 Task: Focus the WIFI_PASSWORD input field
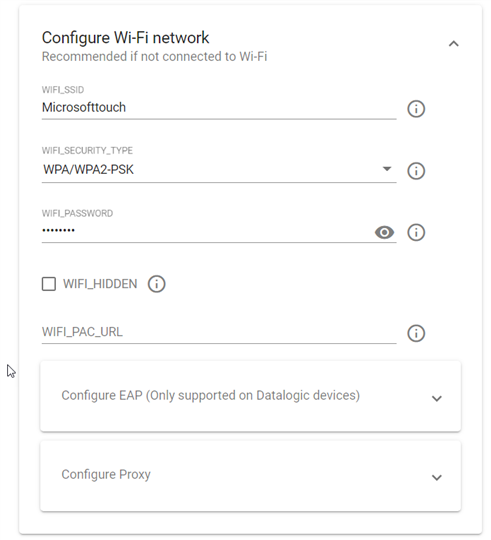tap(207, 231)
